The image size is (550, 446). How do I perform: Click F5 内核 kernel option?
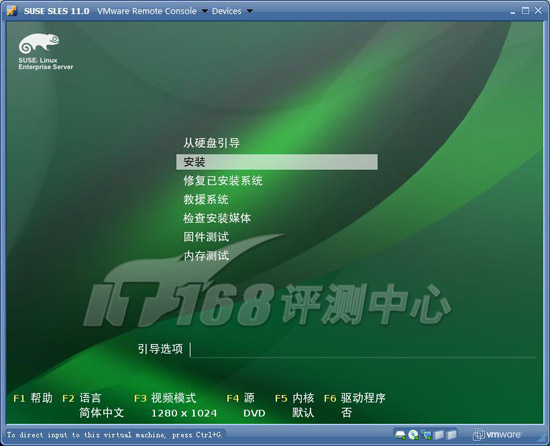[294, 398]
